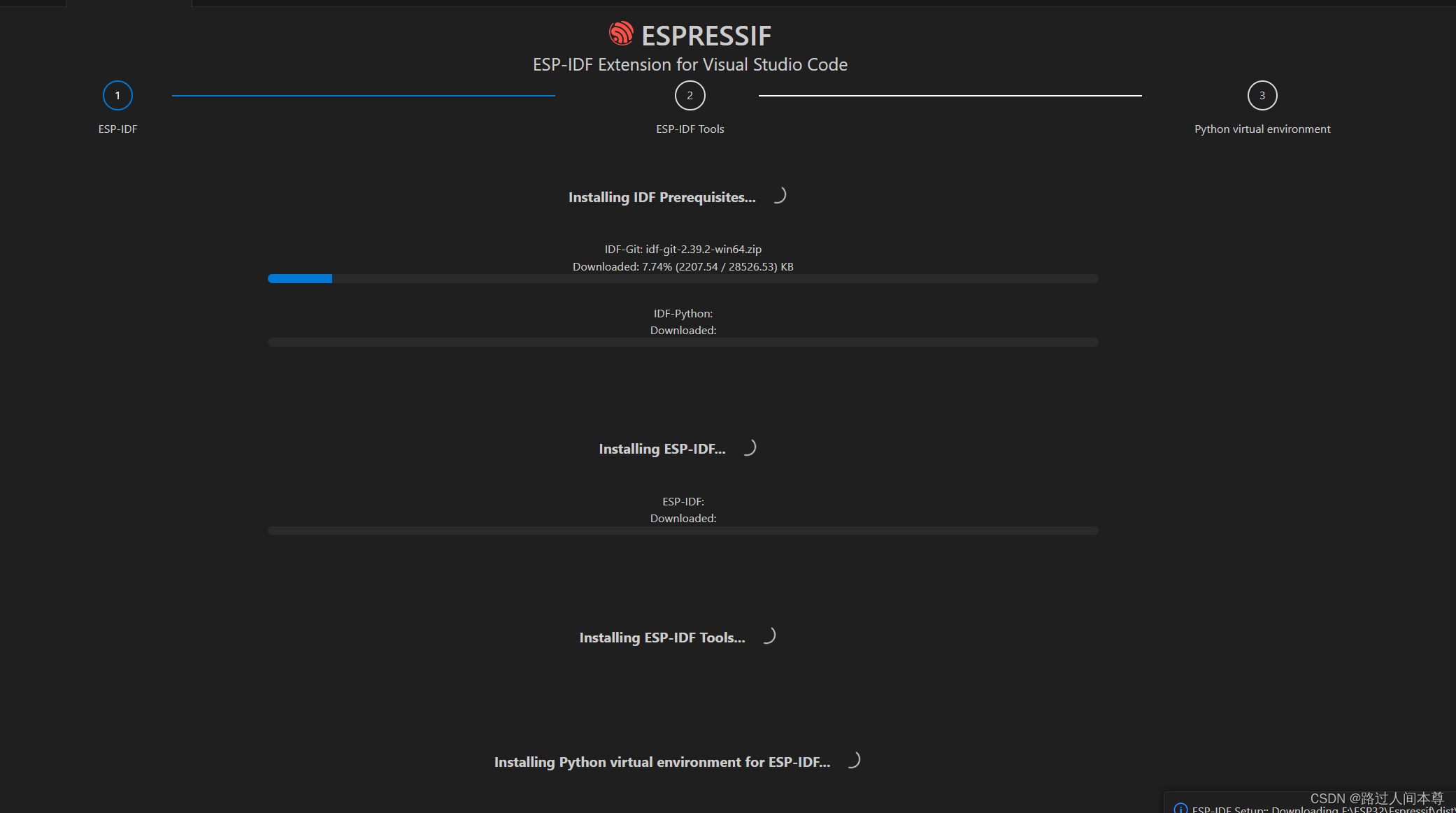Click the Installing IDF Prerequisites heading
The height and width of the screenshot is (813, 1456).
662,197
